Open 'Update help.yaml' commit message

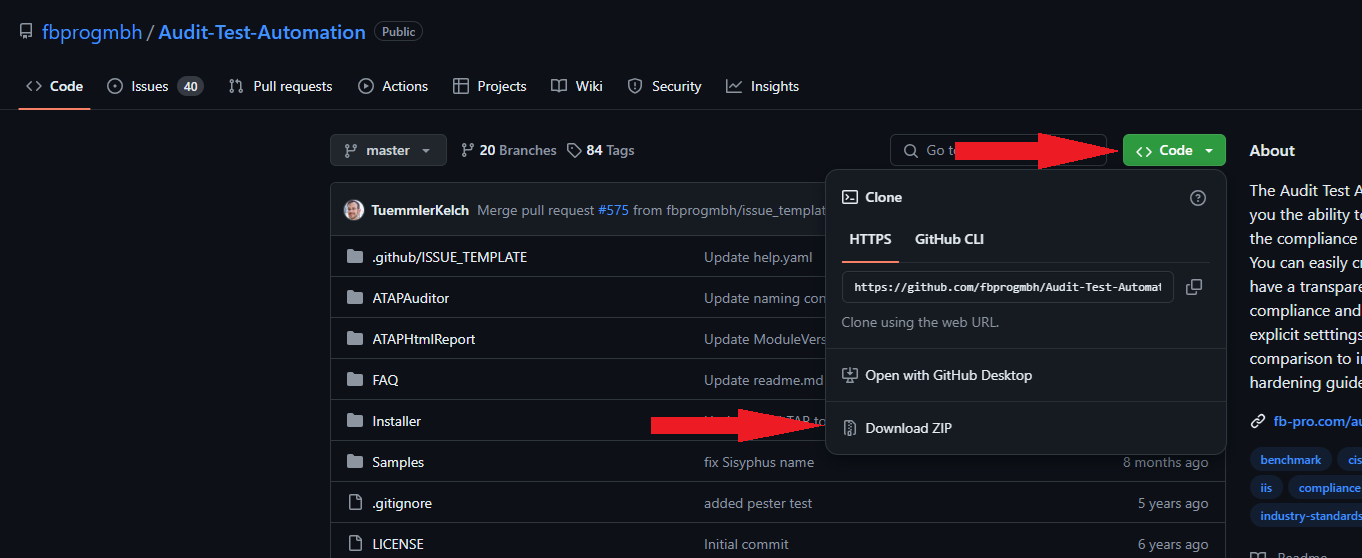[x=758, y=257]
